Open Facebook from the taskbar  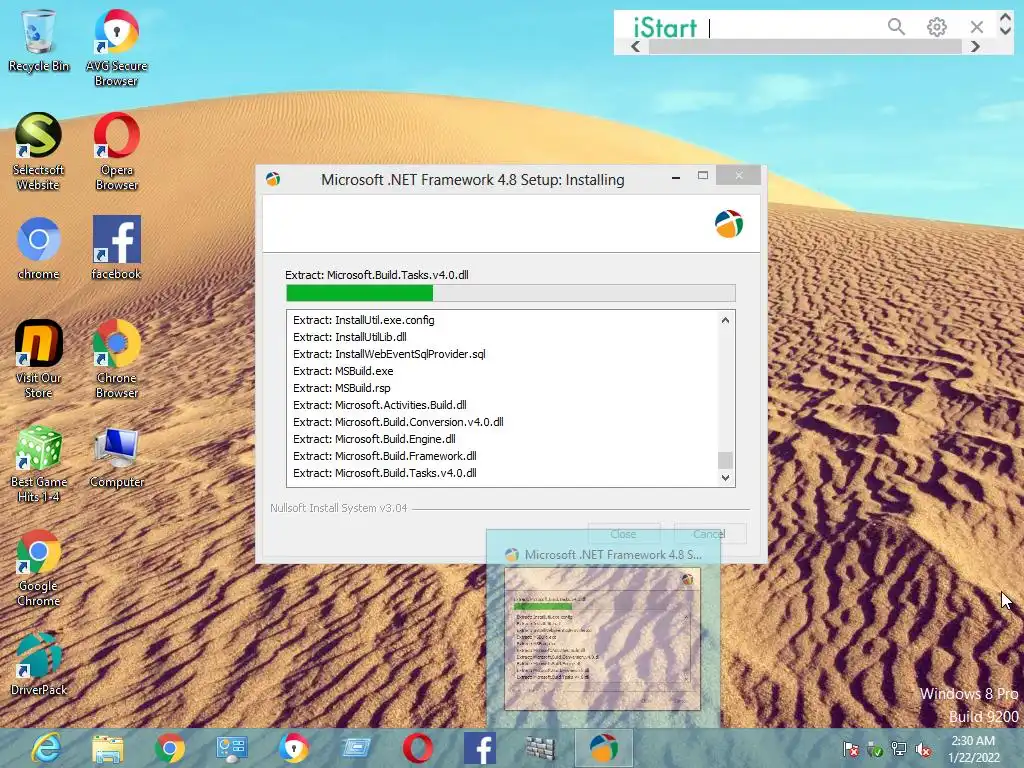click(479, 748)
